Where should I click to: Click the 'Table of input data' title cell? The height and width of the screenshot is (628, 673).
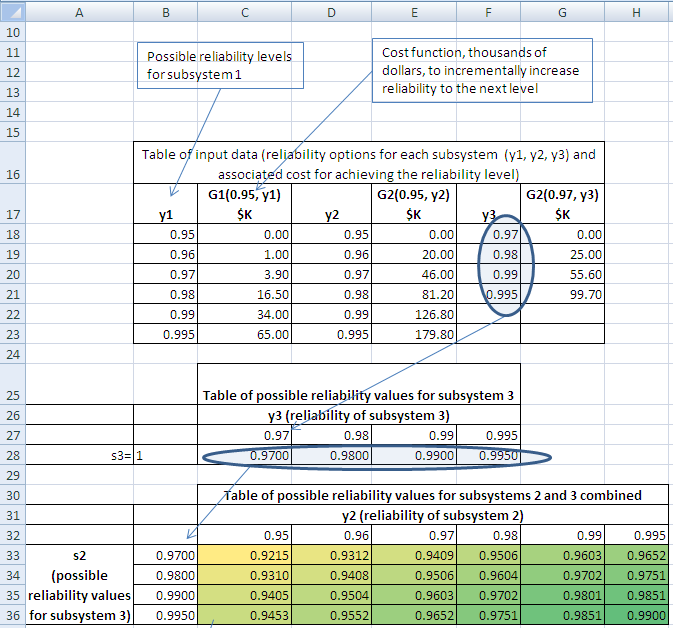pyautogui.click(x=369, y=163)
